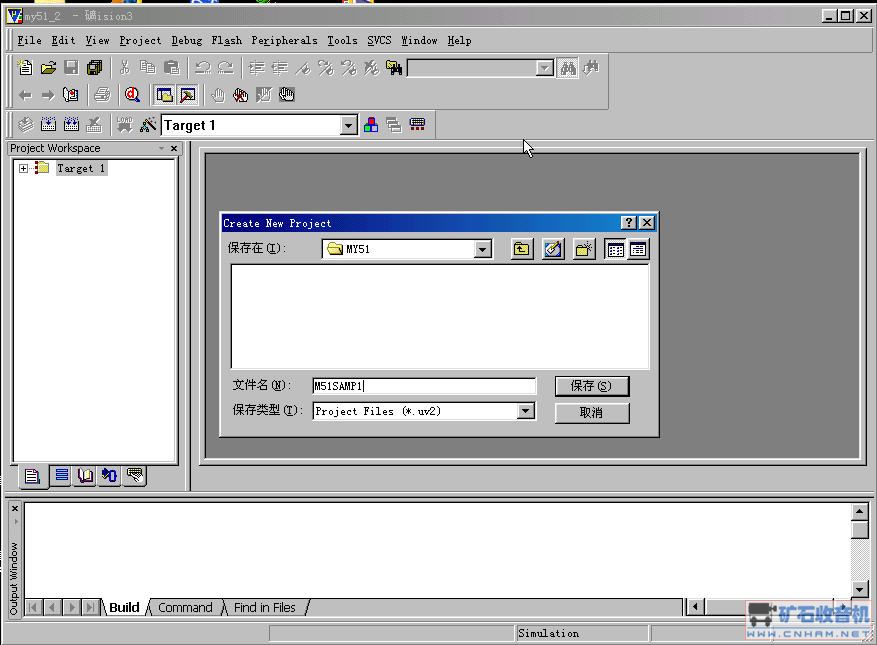The height and width of the screenshot is (645, 877).
Task: Click the Copy toolbar icon
Action: pyautogui.click(x=148, y=68)
